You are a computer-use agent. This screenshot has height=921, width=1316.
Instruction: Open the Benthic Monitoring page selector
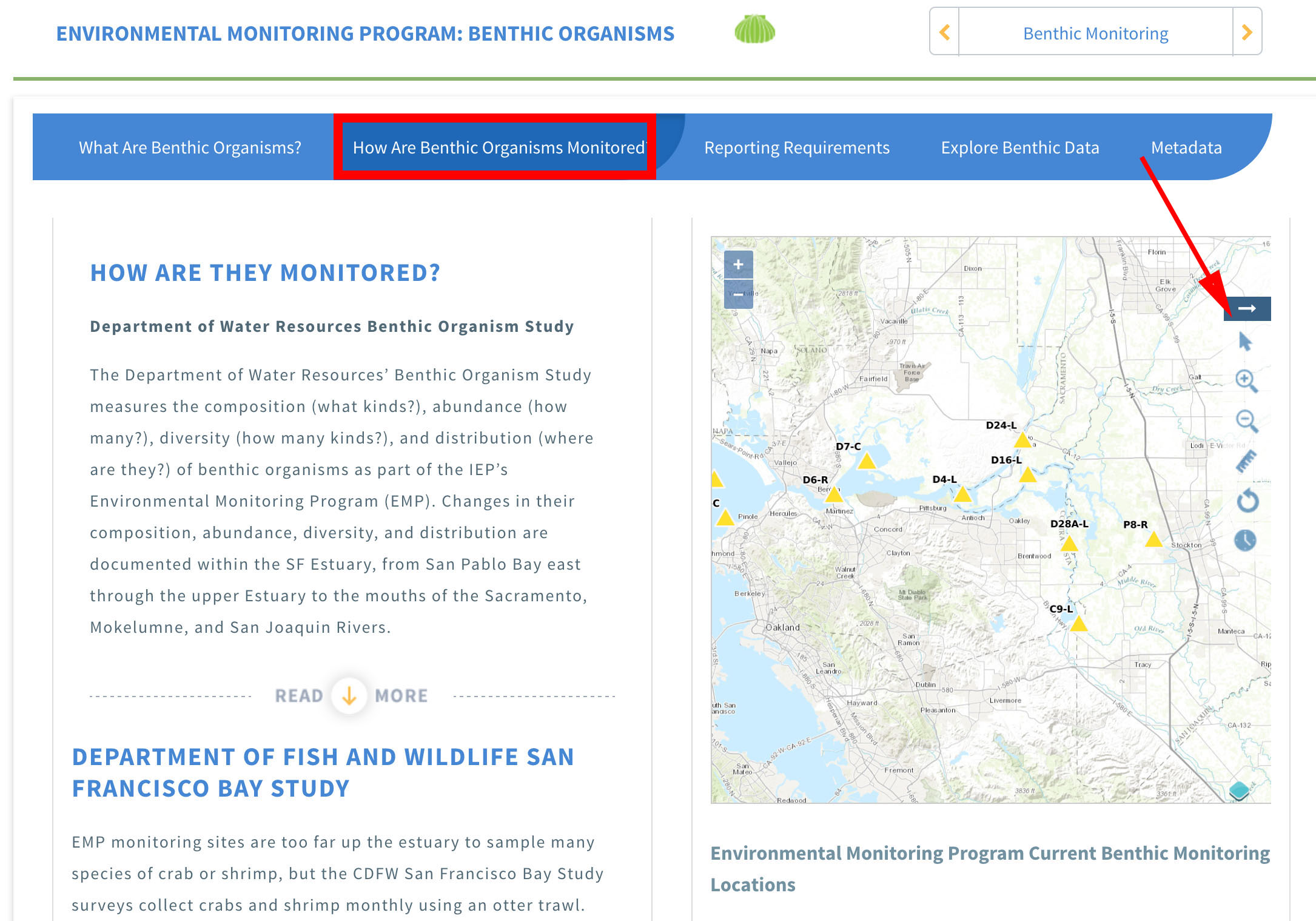1096,33
